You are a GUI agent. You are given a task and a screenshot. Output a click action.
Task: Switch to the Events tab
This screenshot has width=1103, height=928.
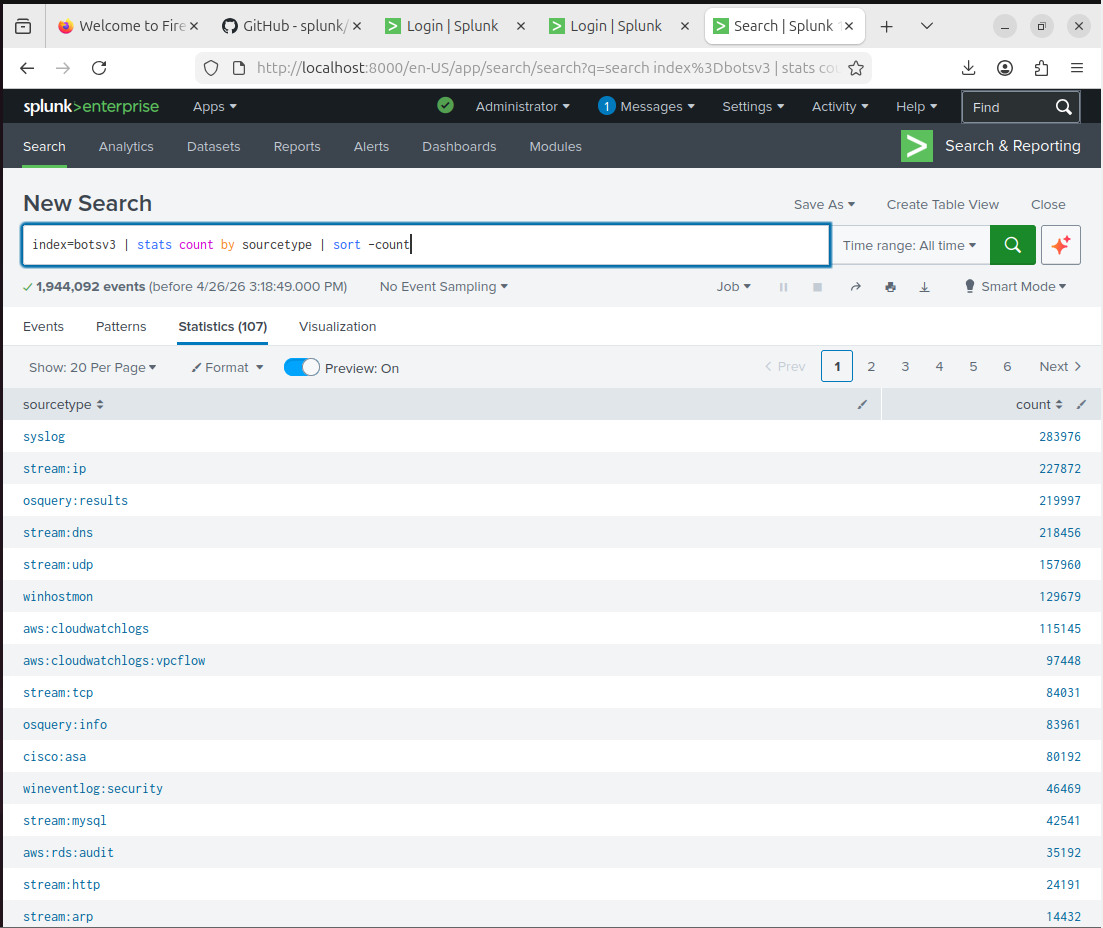coord(44,326)
